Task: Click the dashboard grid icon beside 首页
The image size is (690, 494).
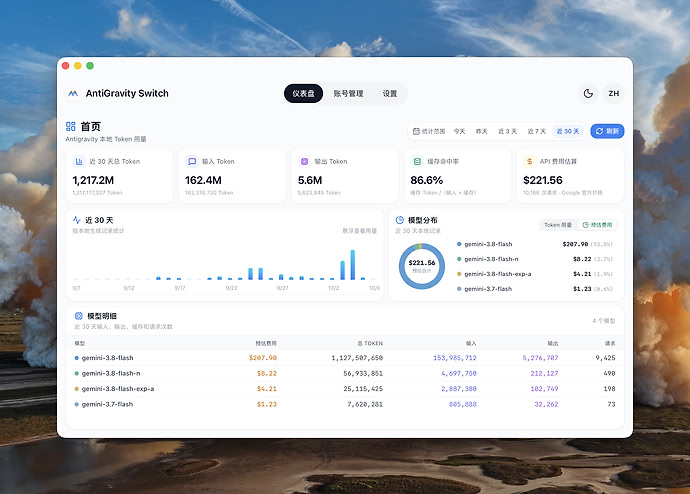Action: click(70, 127)
